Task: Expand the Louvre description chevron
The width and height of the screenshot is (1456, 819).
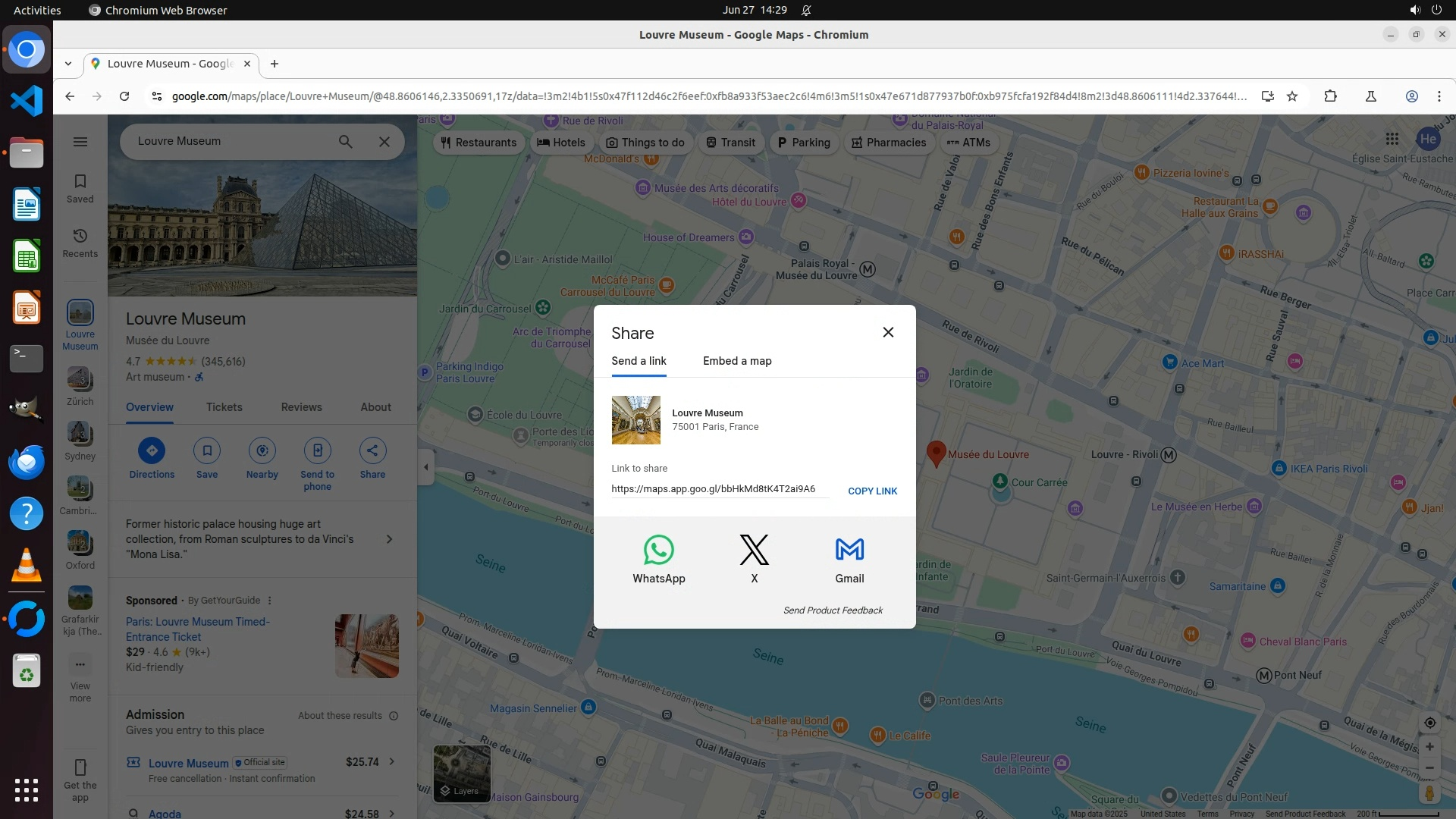Action: point(389,539)
